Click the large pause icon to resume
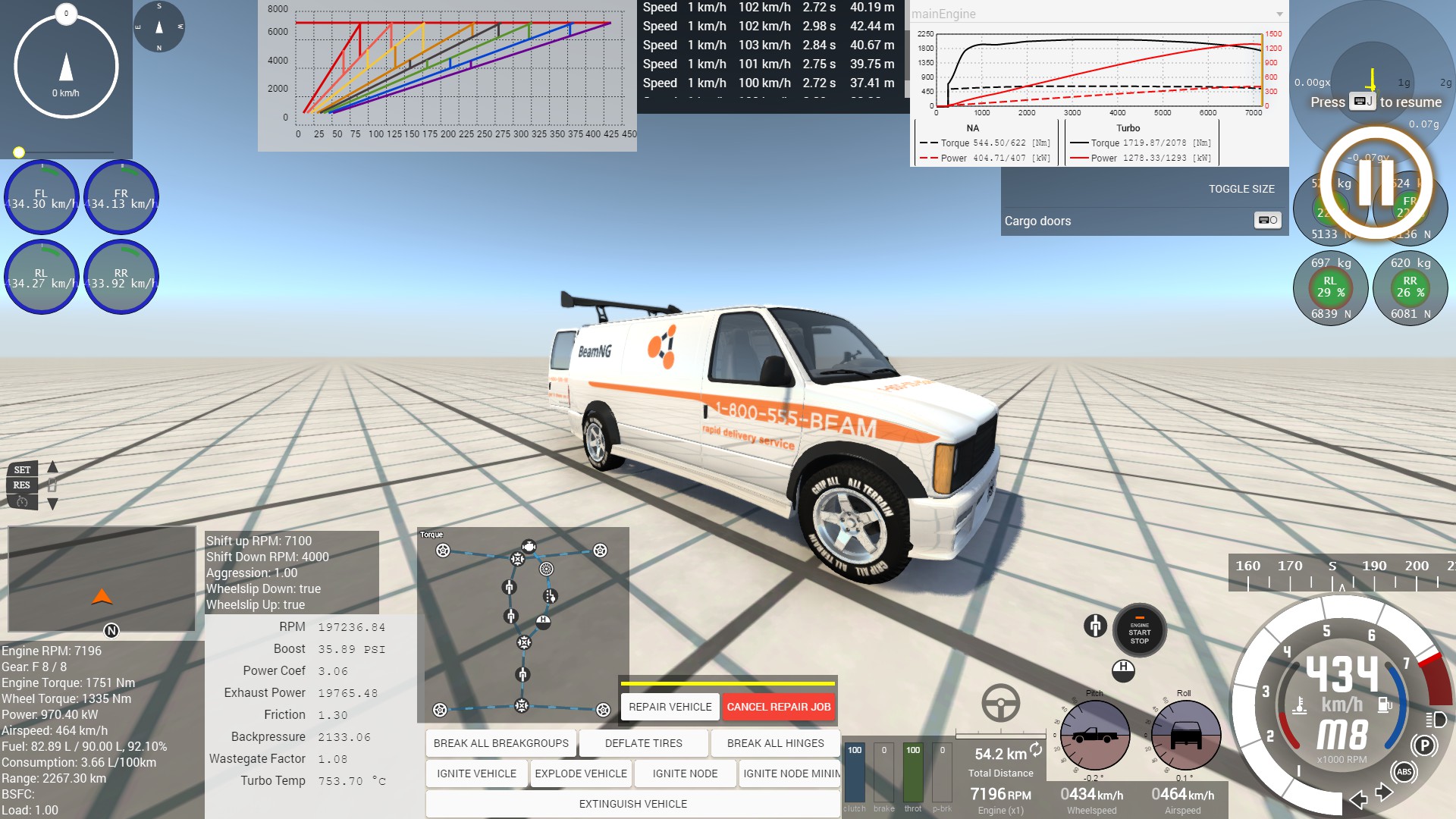1456x819 pixels. tap(1376, 183)
